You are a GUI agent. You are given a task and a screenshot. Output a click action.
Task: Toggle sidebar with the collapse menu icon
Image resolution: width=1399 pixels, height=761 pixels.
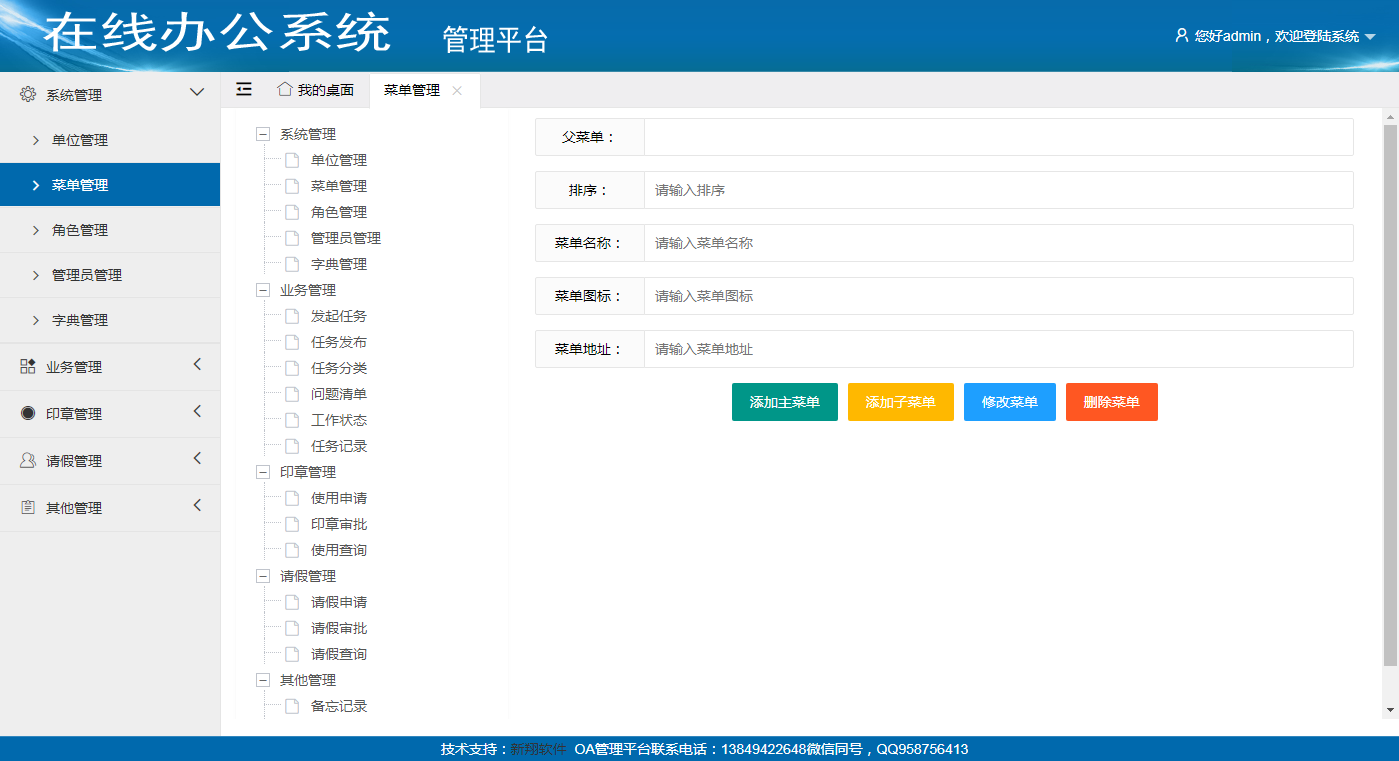[244, 90]
